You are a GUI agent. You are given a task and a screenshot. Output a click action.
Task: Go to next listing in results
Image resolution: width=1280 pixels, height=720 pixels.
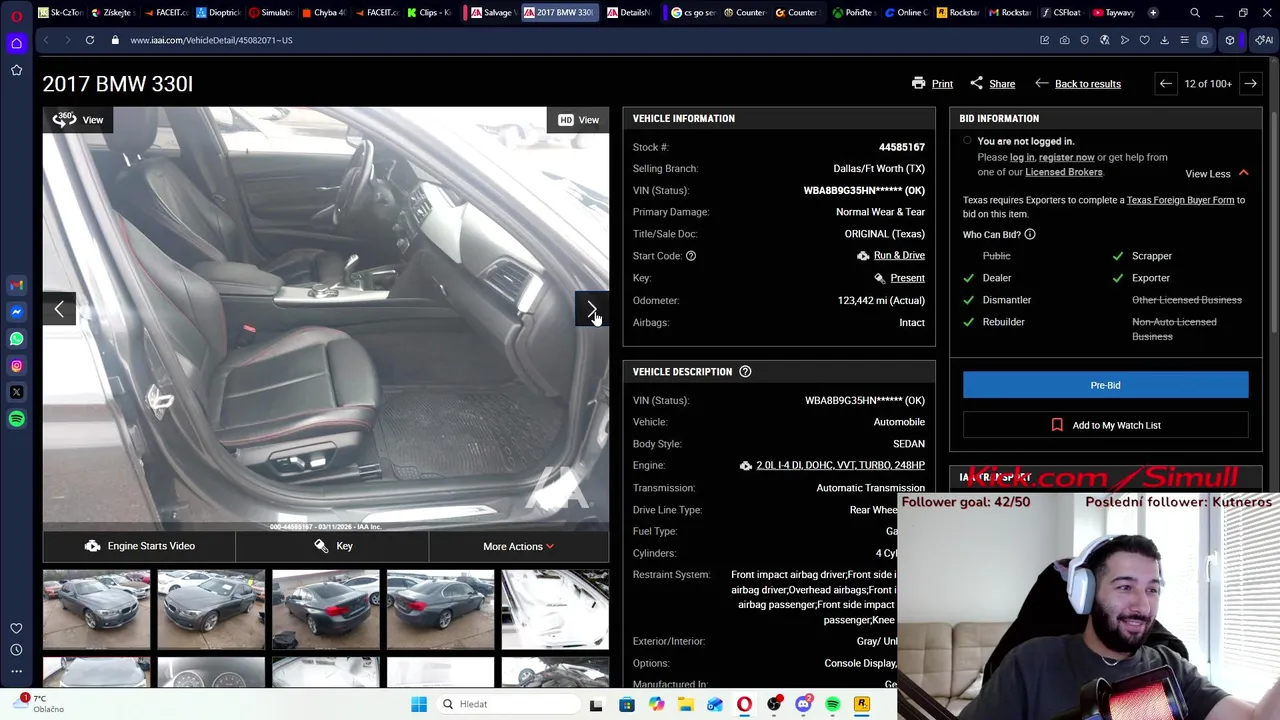coord(1250,84)
